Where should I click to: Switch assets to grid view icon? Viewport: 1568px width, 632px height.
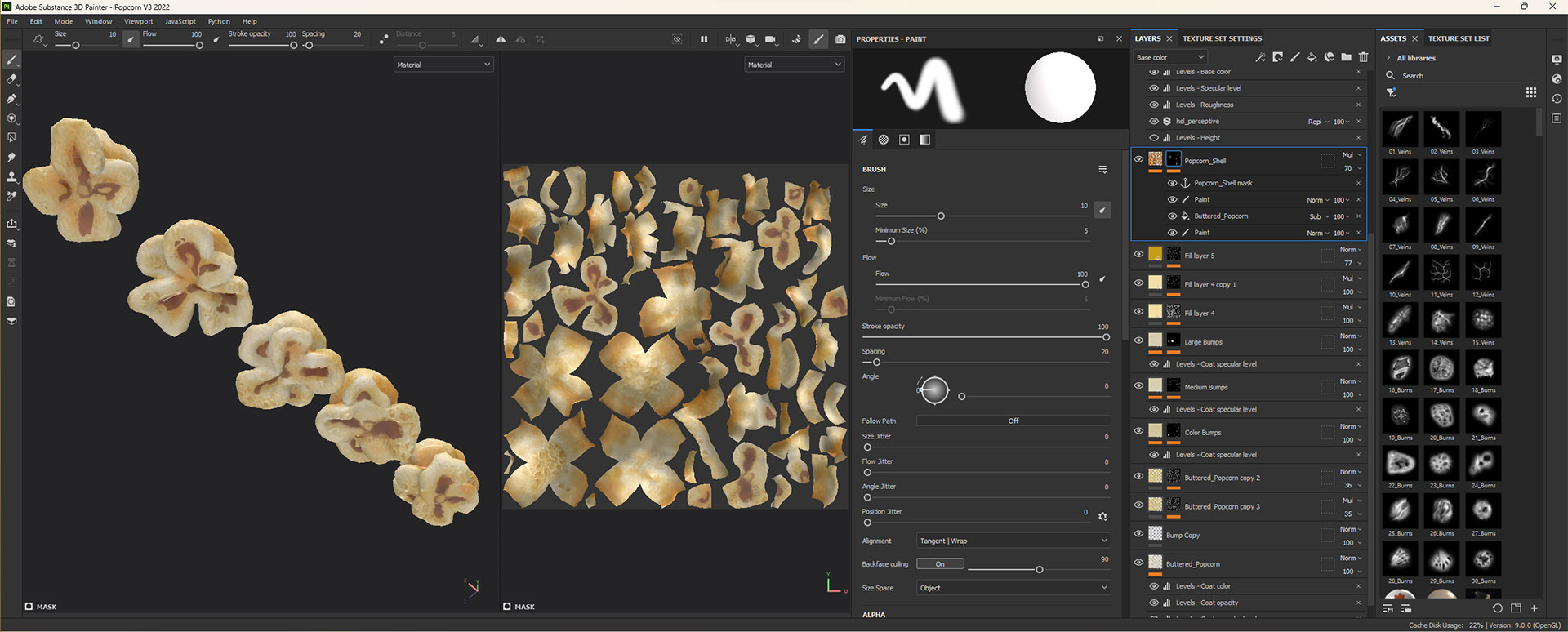click(1531, 93)
